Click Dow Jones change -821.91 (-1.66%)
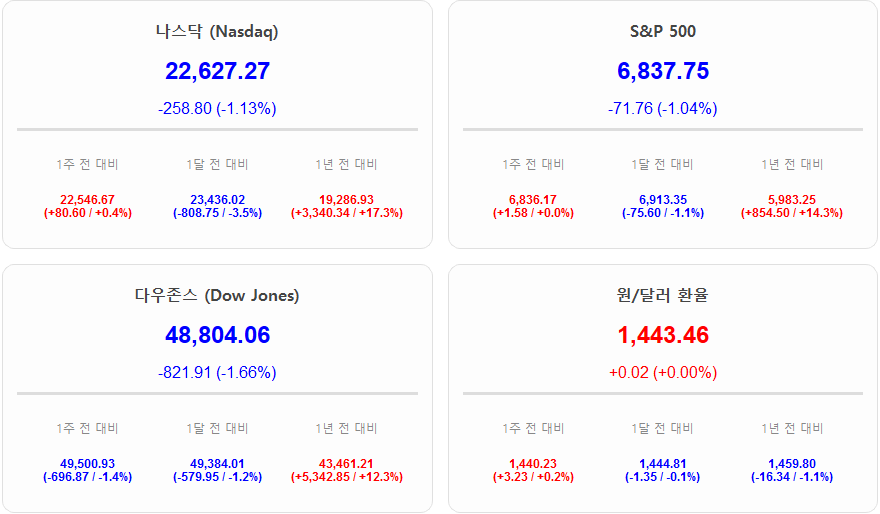 coord(217,372)
